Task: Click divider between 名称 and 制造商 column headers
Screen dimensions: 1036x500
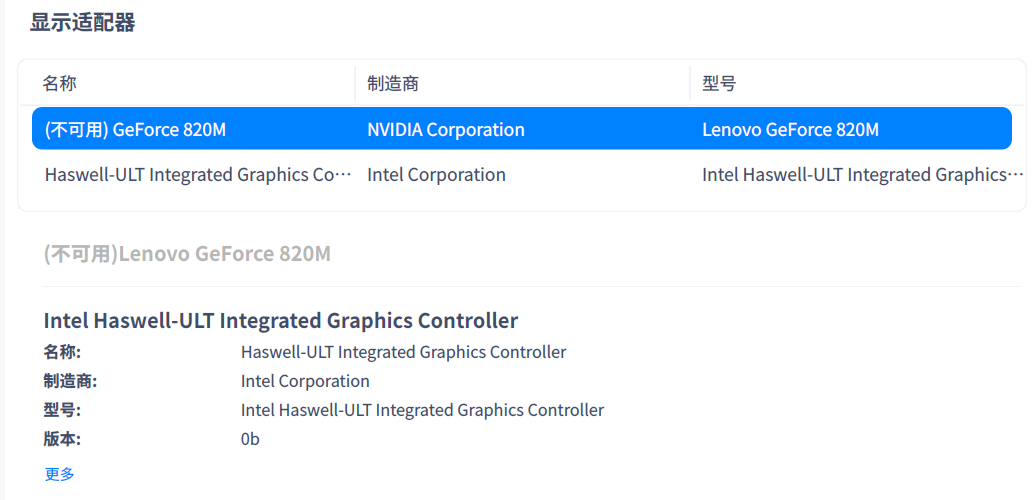Action: point(355,84)
